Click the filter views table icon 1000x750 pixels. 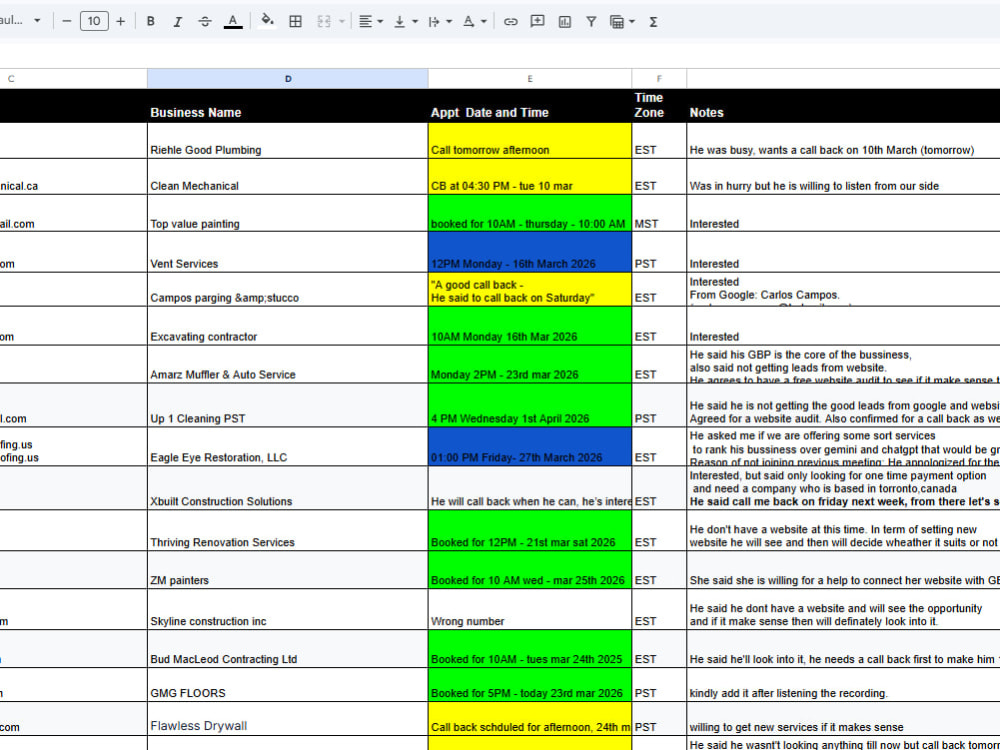pos(617,21)
